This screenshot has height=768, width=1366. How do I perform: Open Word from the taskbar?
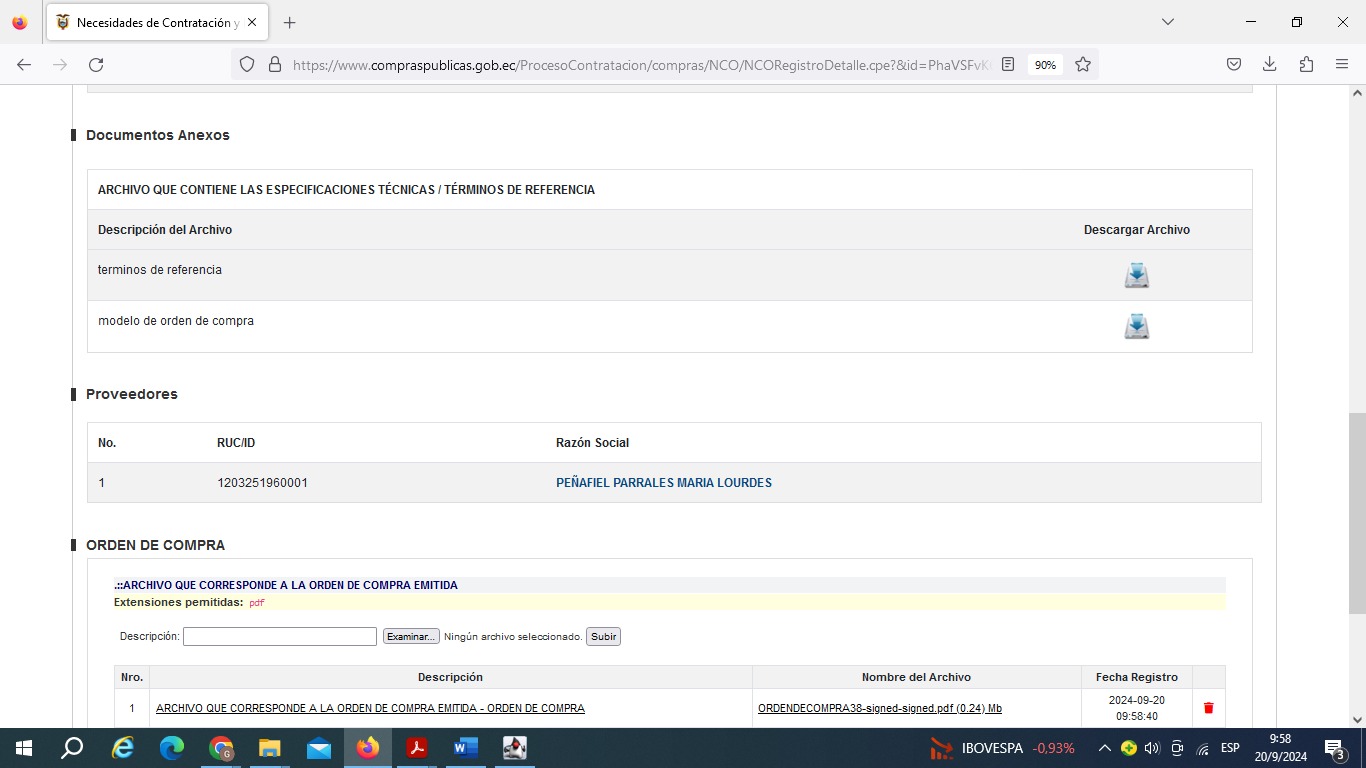pos(466,748)
